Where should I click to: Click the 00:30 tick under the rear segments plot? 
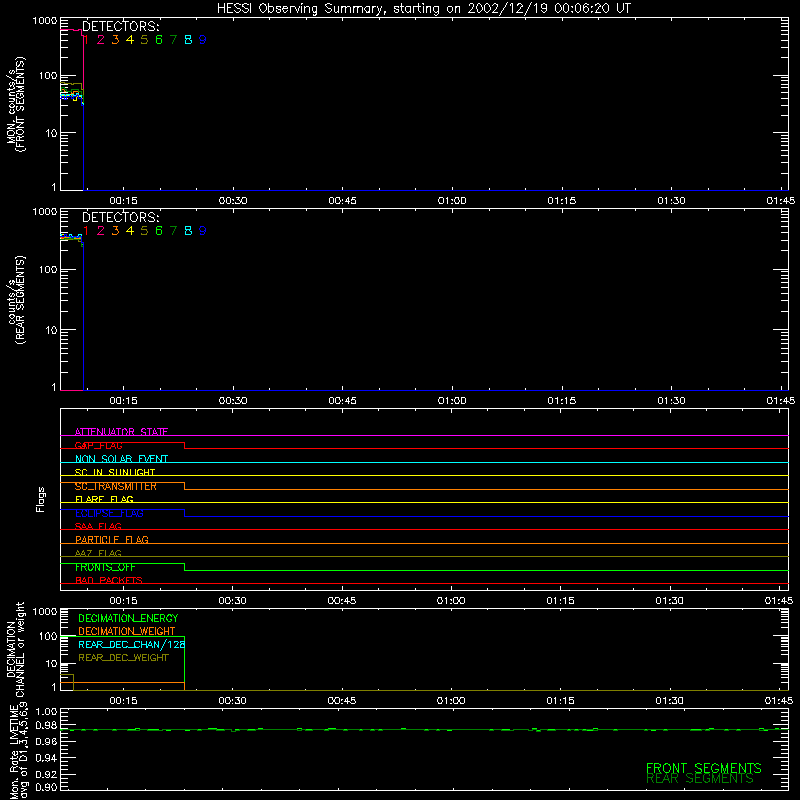pyautogui.click(x=233, y=401)
